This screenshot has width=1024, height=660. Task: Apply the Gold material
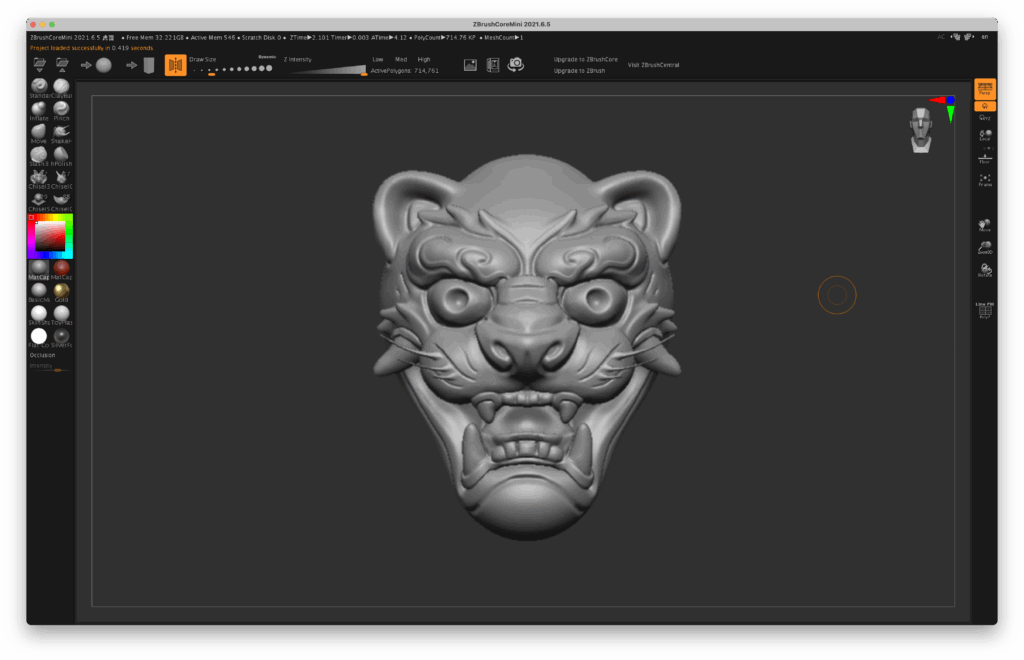click(61, 292)
